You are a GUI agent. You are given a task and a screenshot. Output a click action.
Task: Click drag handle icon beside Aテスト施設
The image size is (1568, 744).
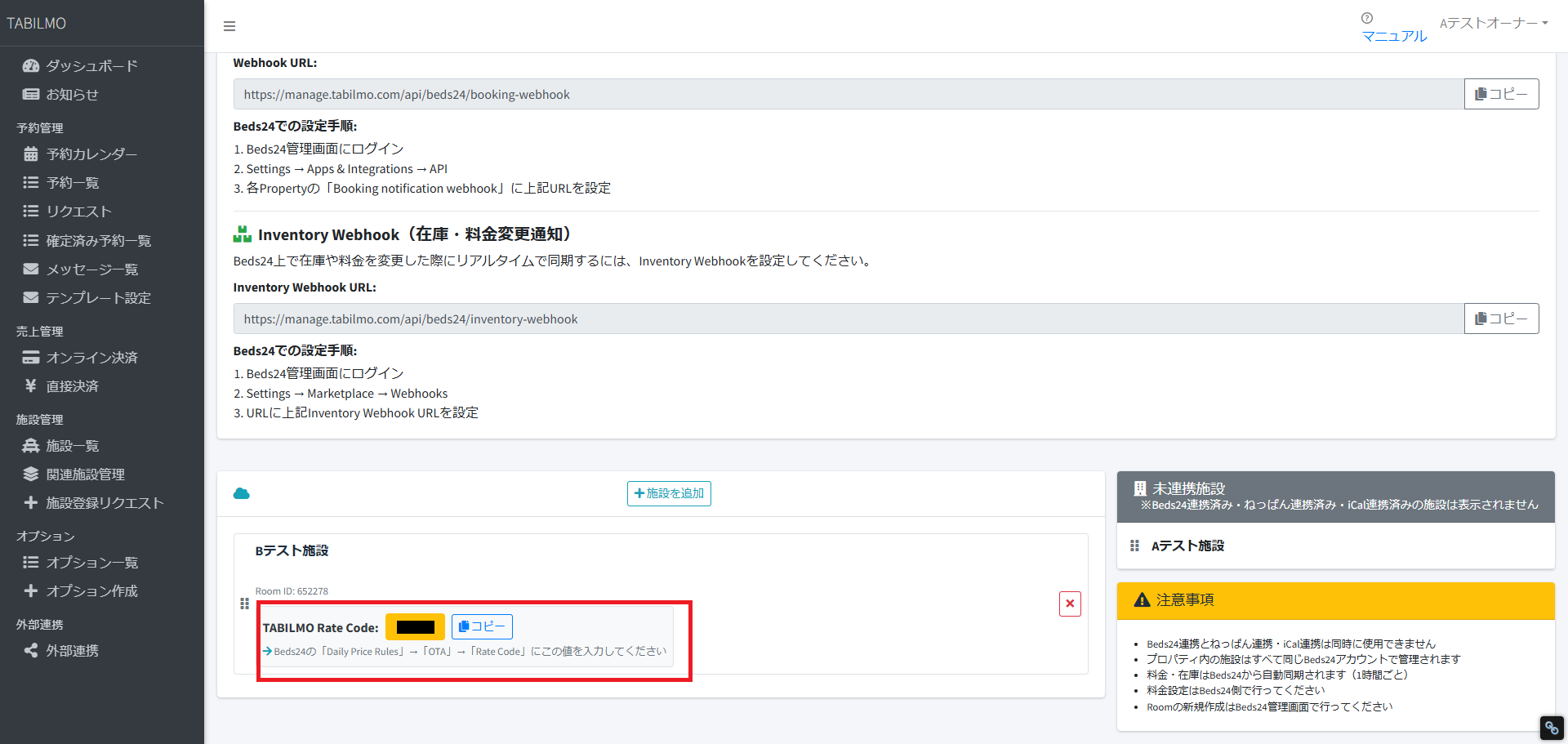(x=1134, y=546)
